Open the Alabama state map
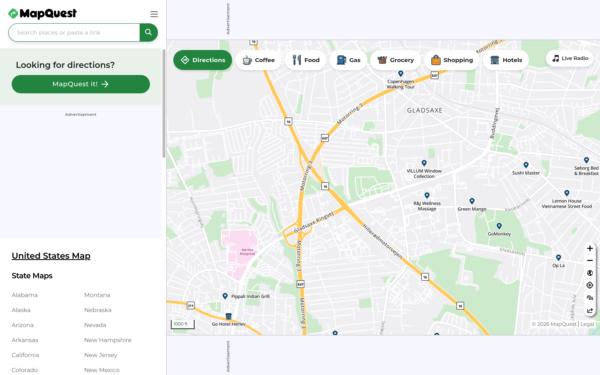This screenshot has height=375, width=600. (x=24, y=295)
